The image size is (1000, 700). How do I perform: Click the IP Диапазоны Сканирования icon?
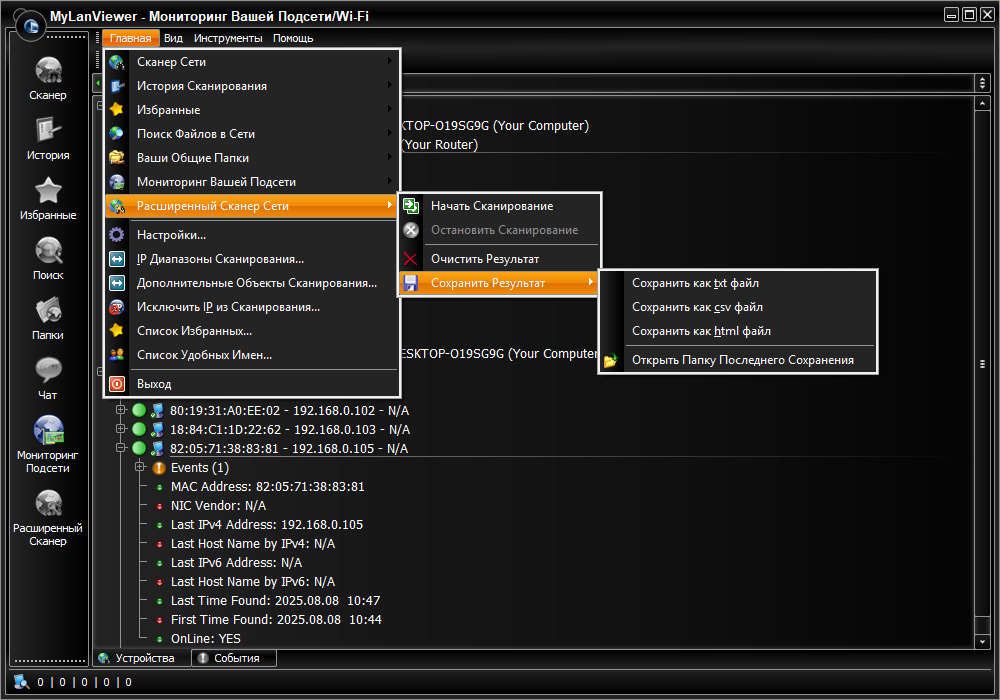117,259
